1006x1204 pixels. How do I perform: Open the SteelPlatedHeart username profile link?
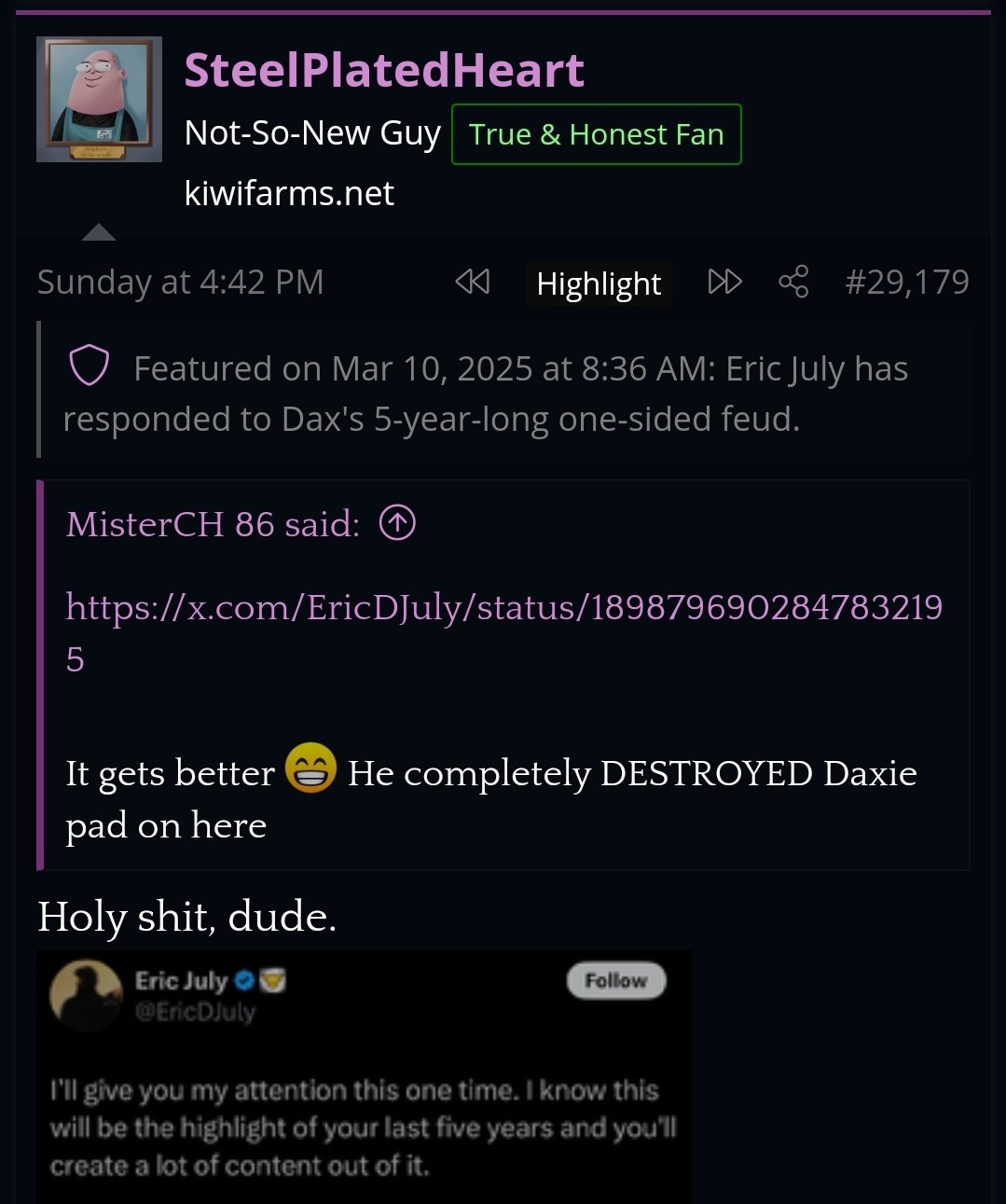(x=384, y=70)
